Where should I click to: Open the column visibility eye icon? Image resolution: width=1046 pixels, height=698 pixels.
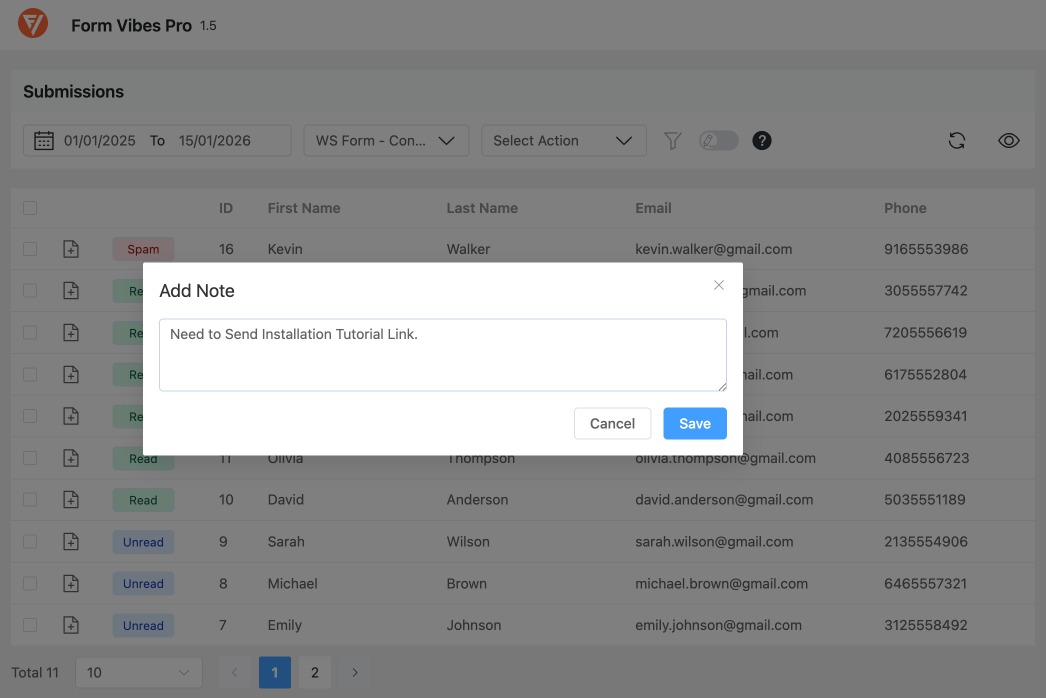click(1009, 140)
